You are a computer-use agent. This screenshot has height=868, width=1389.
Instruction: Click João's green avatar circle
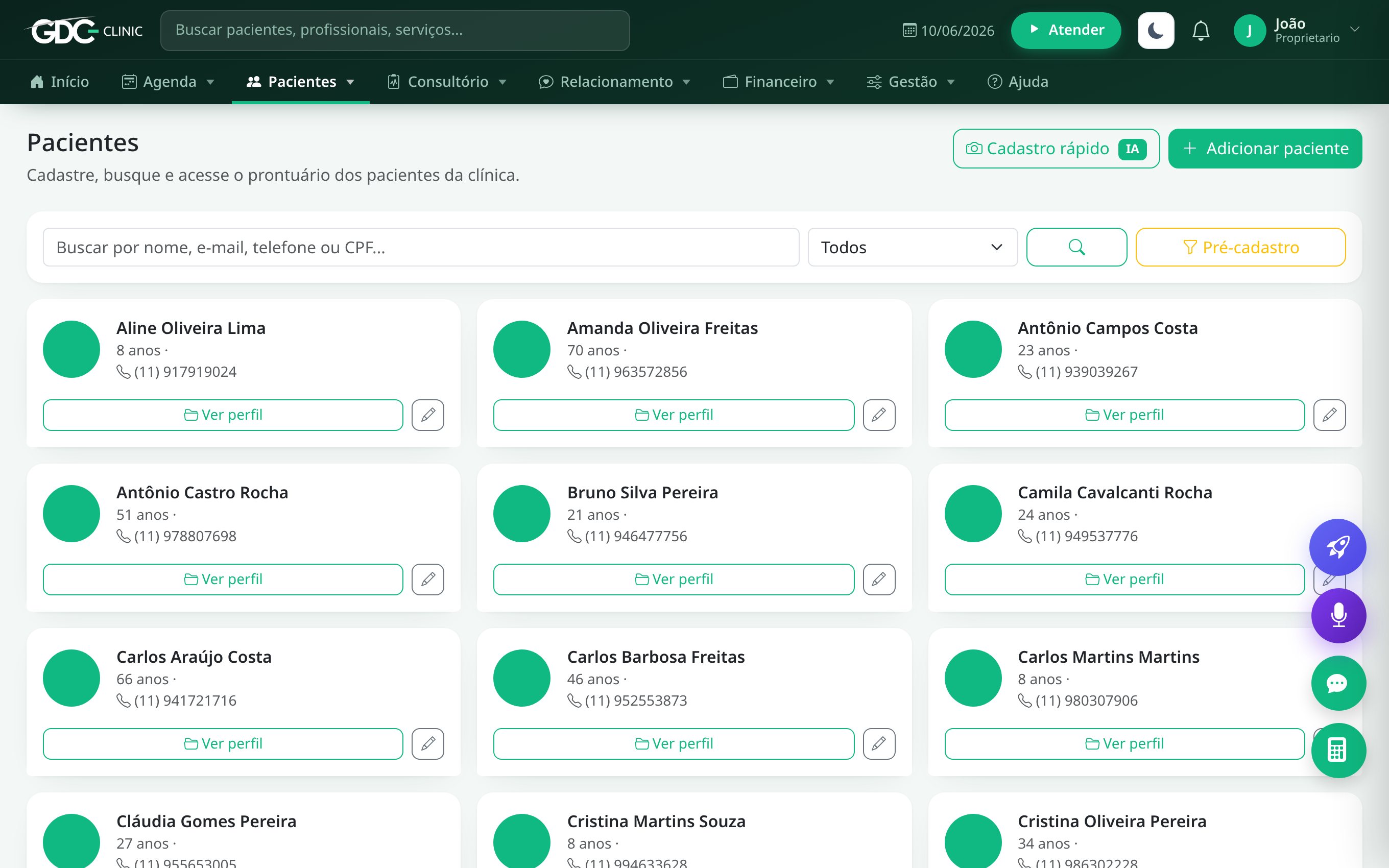[x=1250, y=31]
